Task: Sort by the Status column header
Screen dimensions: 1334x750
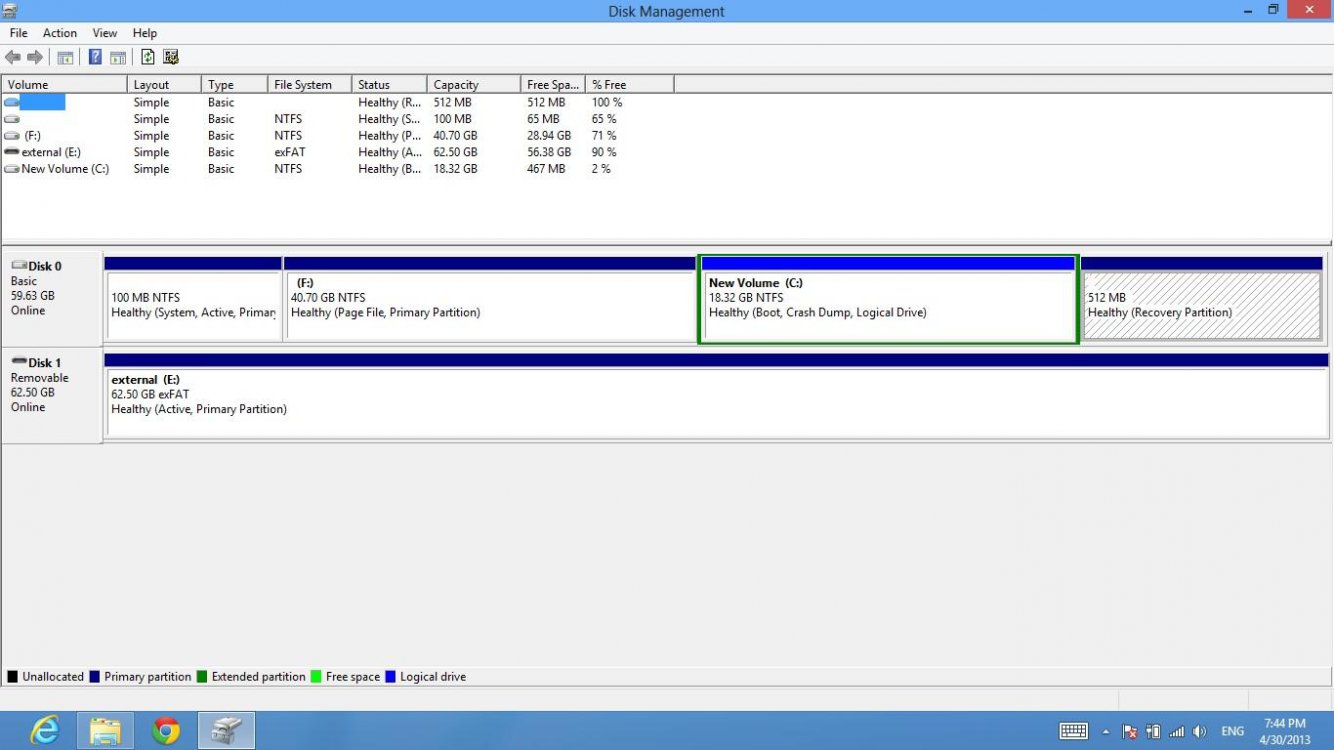Action: click(x=390, y=85)
